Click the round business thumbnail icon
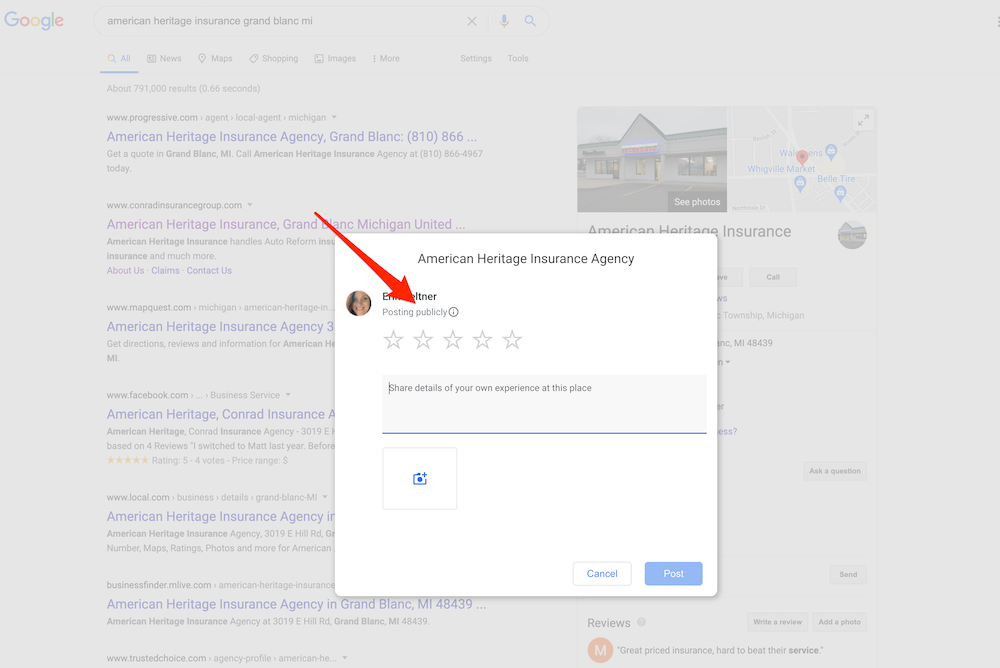The height and width of the screenshot is (668, 1000). pos(852,235)
